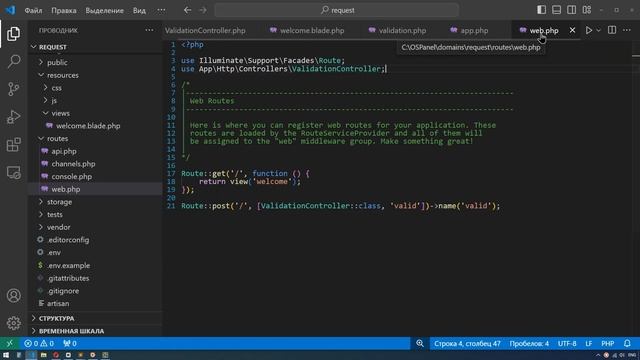Viewport: 640px width, 360px height.
Task: Open the Search view in activity bar
Action: (13, 62)
